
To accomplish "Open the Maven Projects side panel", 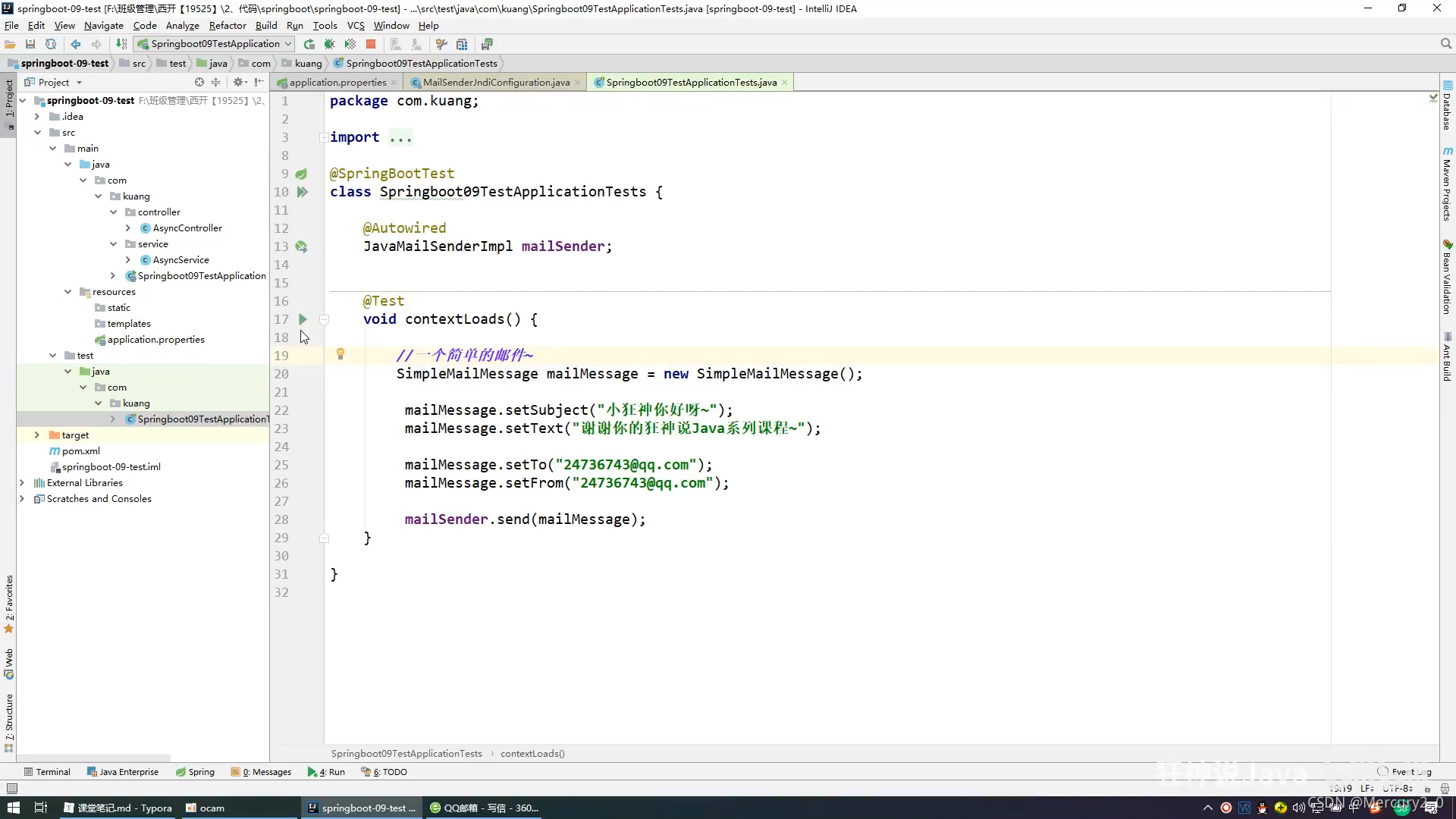I will [x=1448, y=184].
